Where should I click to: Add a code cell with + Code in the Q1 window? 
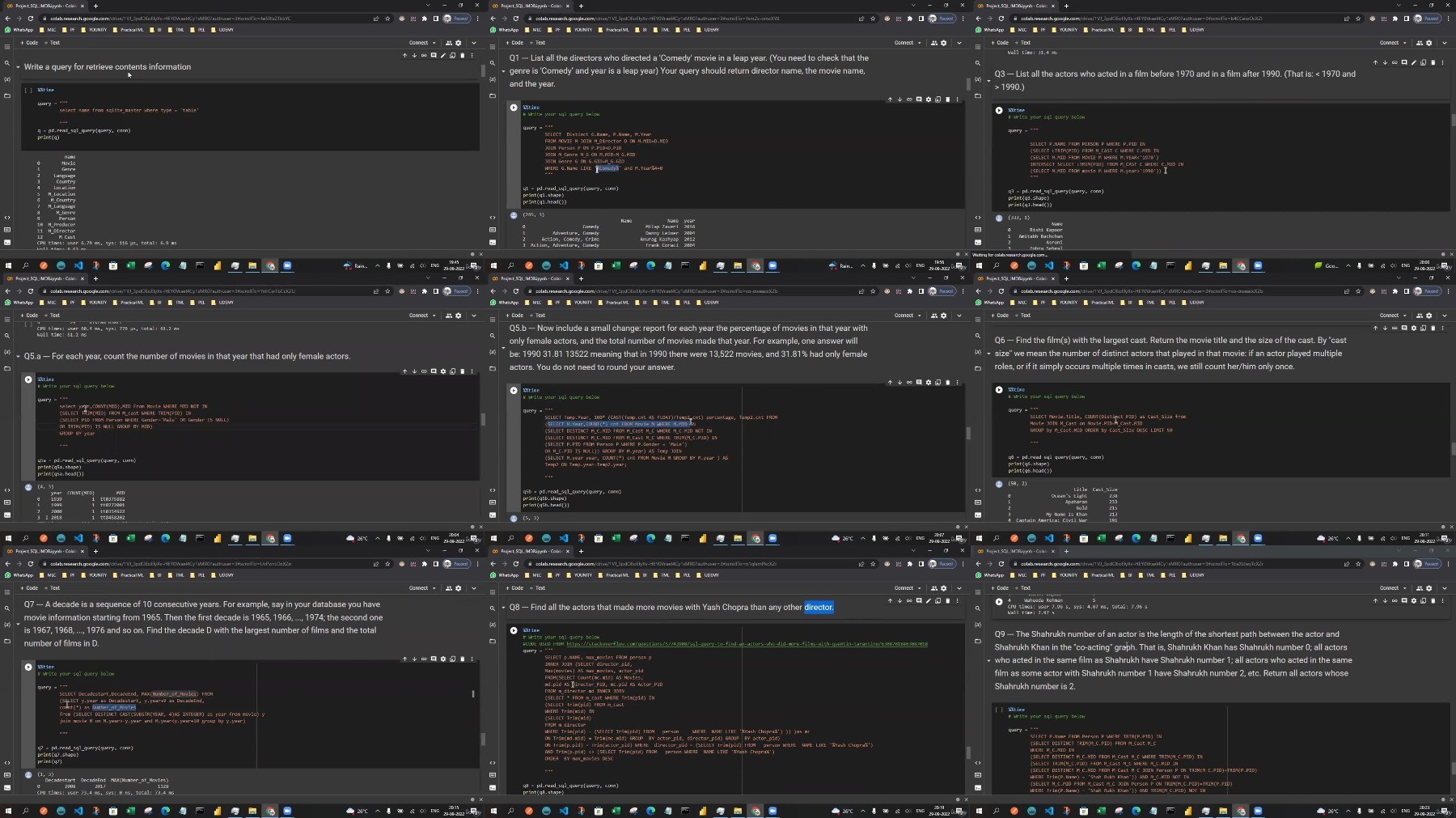point(514,43)
